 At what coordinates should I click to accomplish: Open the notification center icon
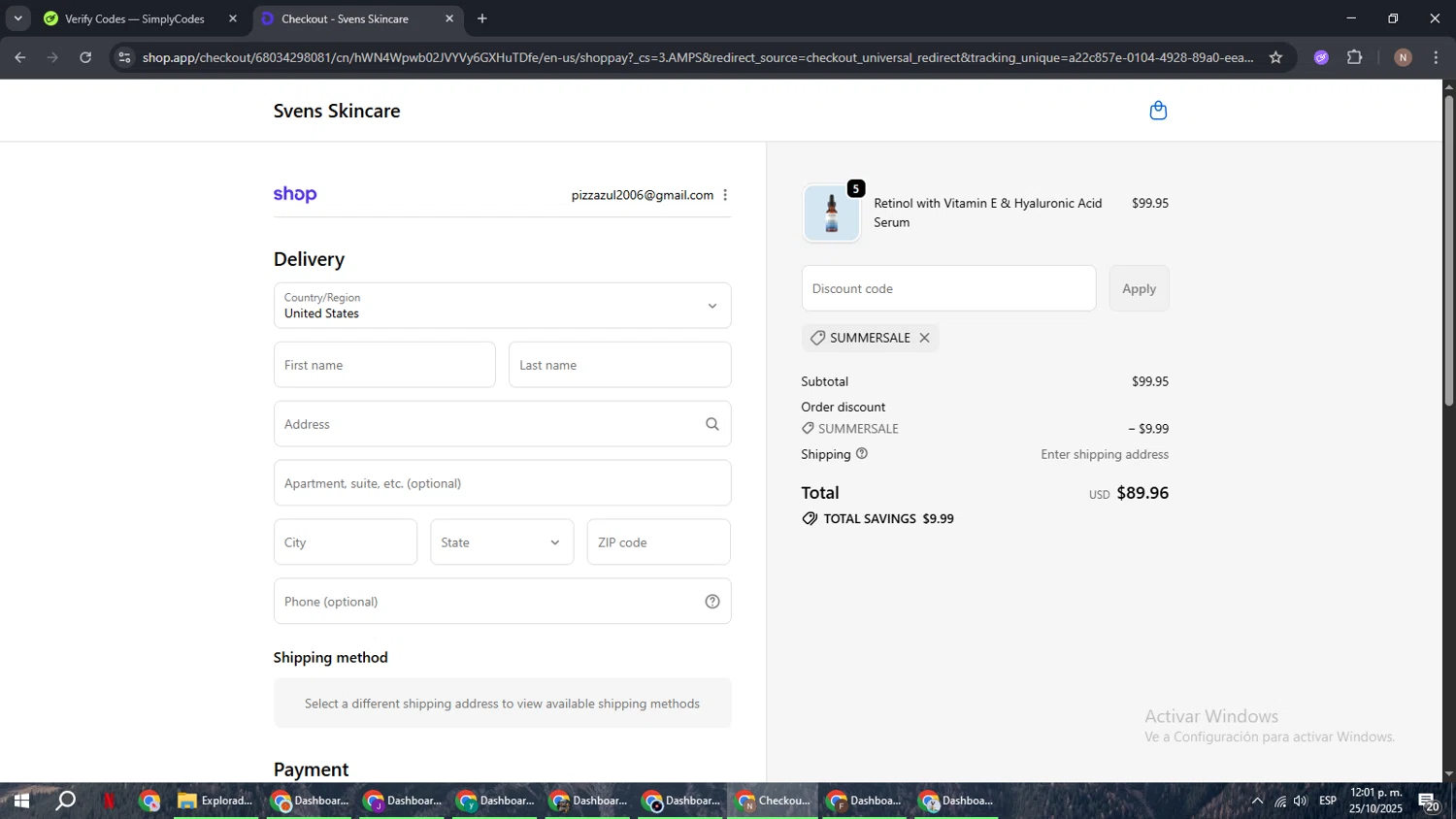click(x=1429, y=802)
